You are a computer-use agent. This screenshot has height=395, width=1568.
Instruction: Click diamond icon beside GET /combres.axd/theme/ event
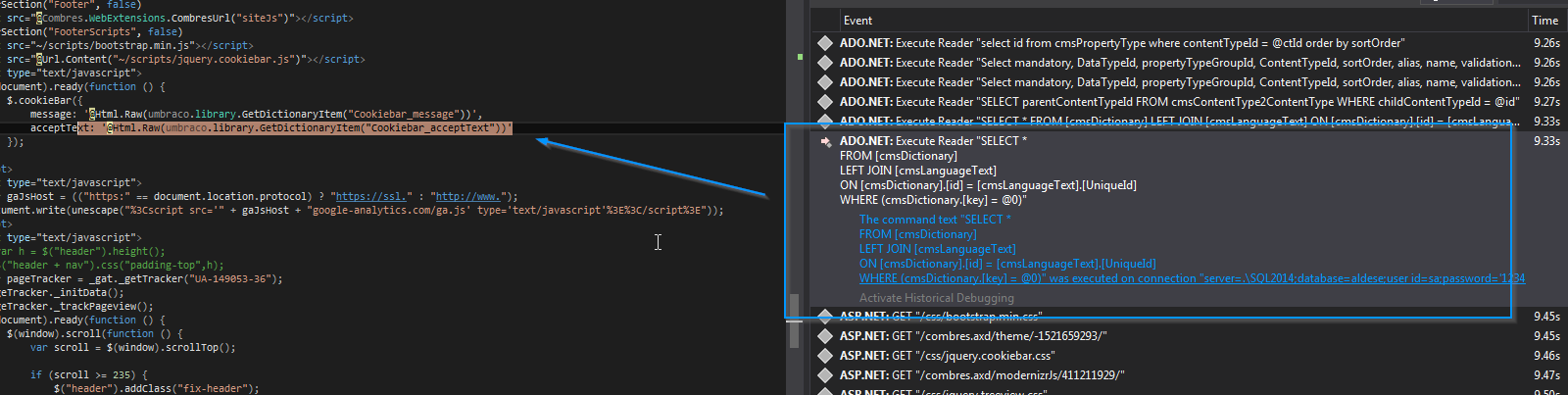click(x=825, y=336)
